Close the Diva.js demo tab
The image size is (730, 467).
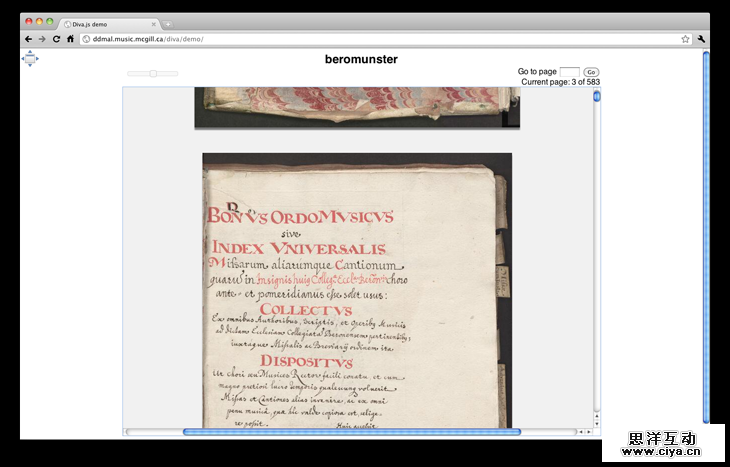point(154,24)
